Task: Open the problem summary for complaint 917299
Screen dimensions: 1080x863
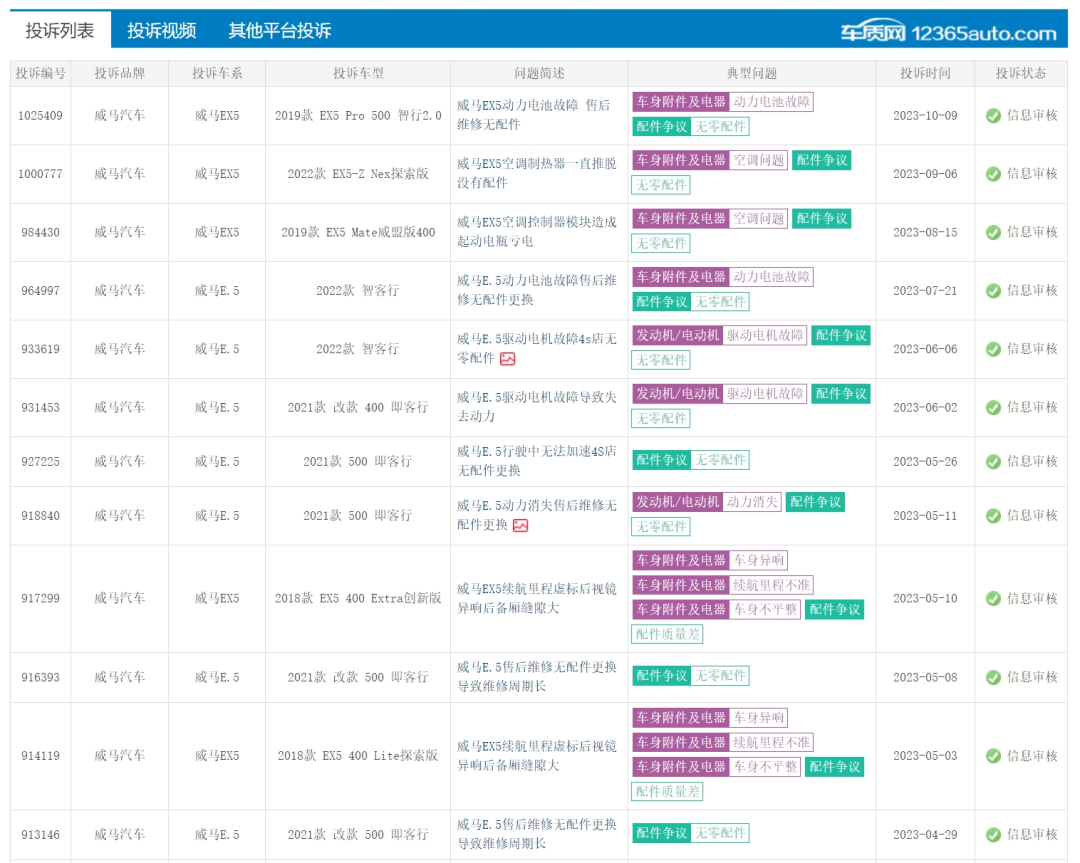Action: coord(537,599)
